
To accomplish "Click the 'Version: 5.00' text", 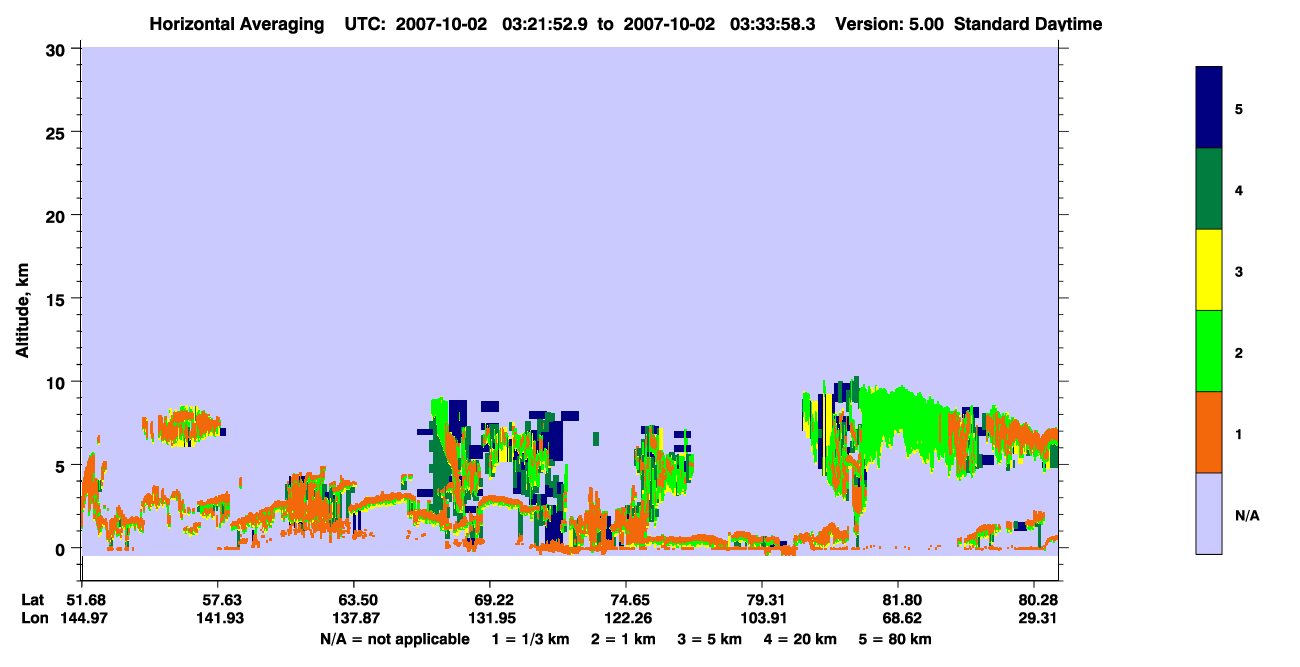I will 890,24.
